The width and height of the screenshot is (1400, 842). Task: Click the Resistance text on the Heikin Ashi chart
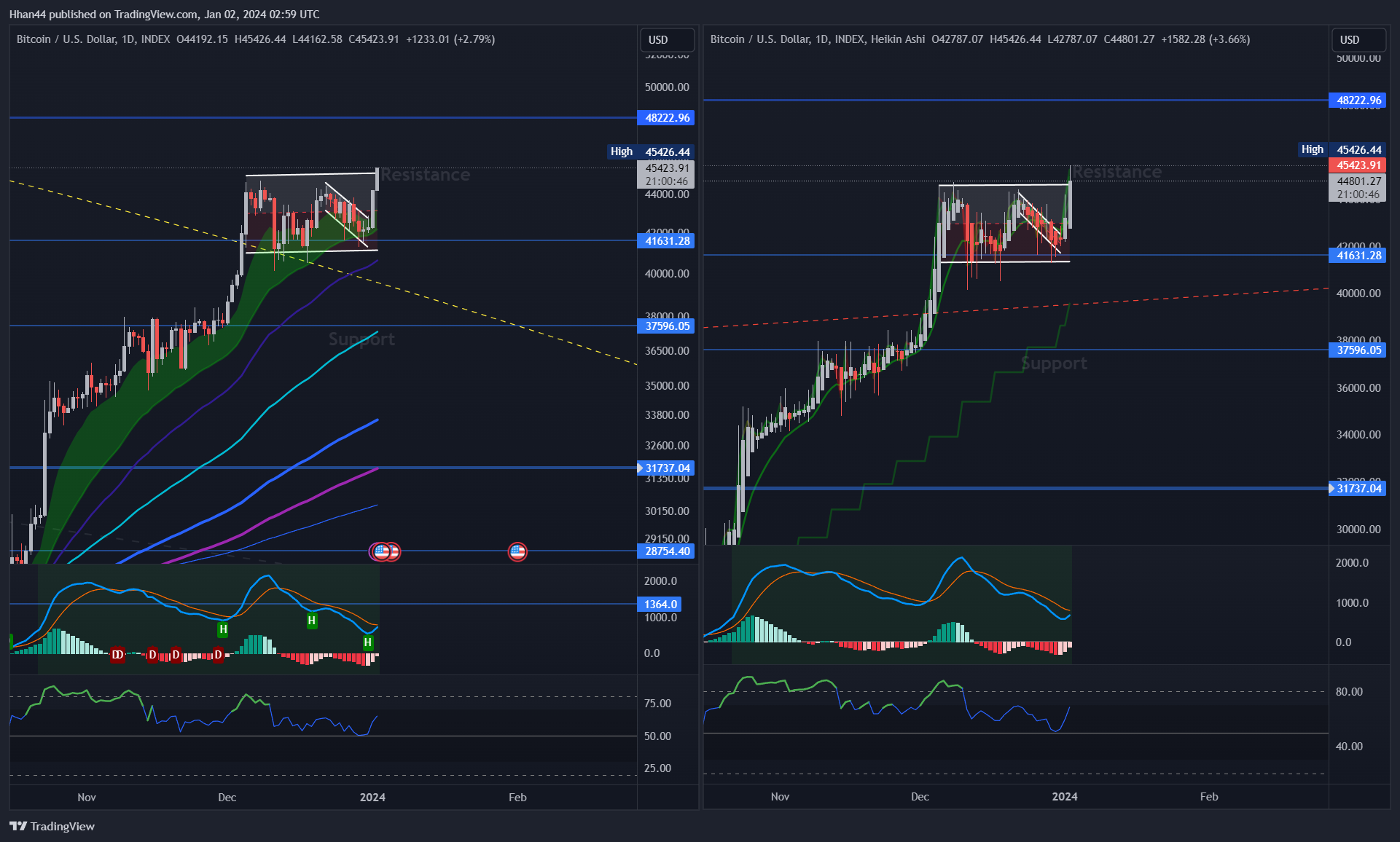pyautogui.click(x=1117, y=172)
